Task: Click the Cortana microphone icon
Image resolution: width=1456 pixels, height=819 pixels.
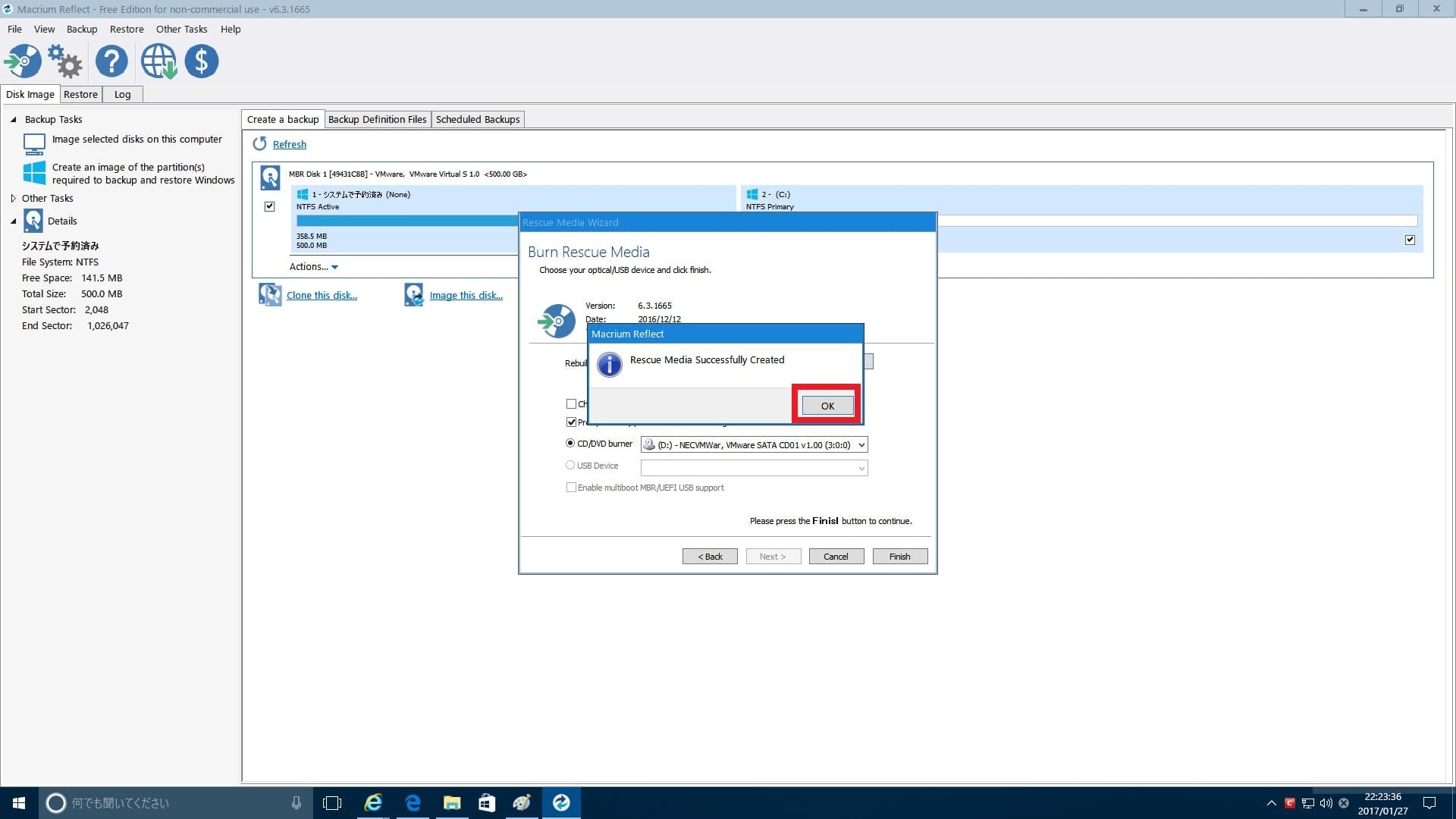Action: click(297, 802)
